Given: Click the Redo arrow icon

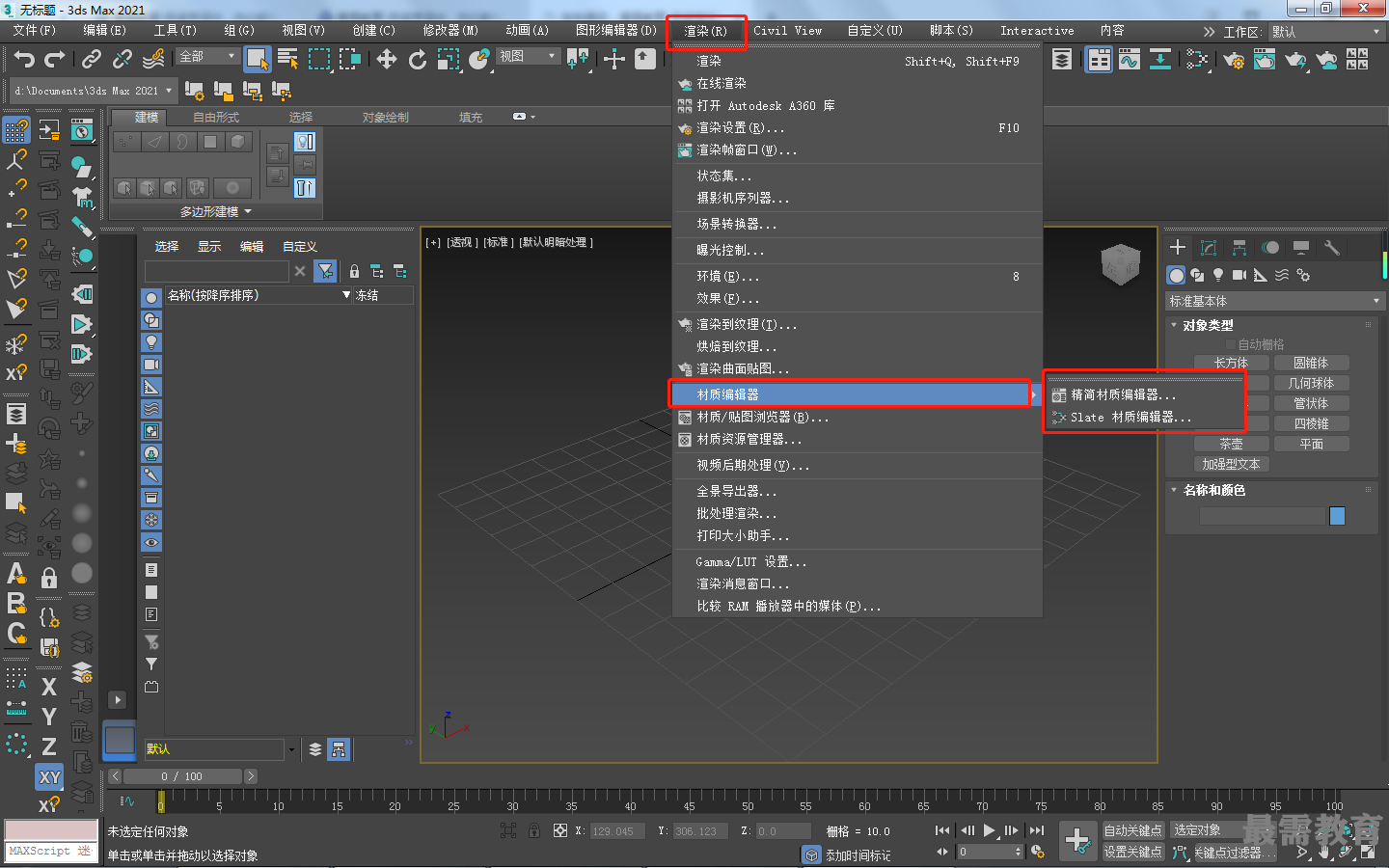Looking at the screenshot, I should (x=55, y=60).
